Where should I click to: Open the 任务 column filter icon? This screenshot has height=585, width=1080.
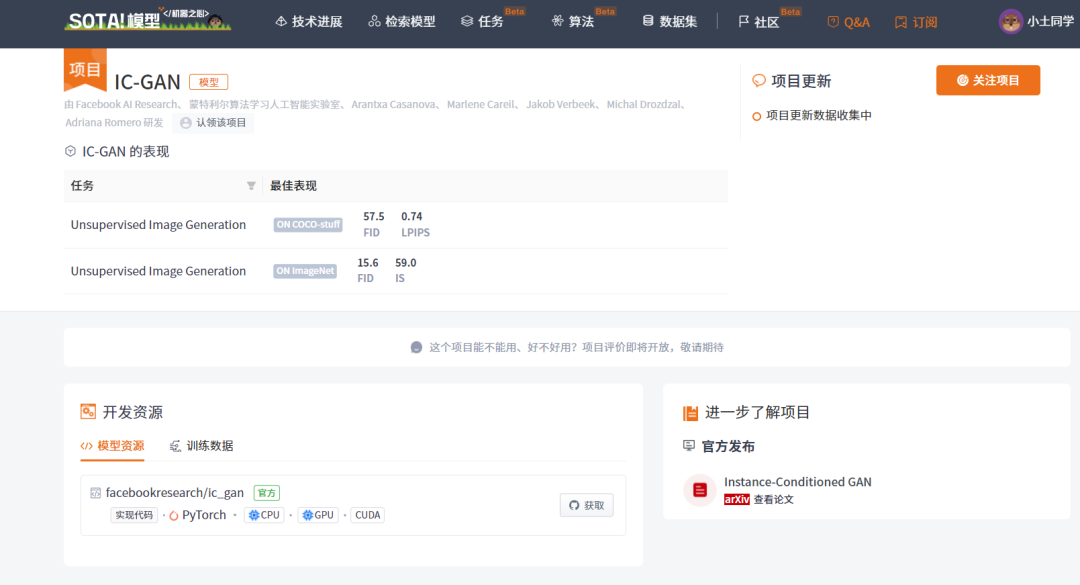pos(251,186)
